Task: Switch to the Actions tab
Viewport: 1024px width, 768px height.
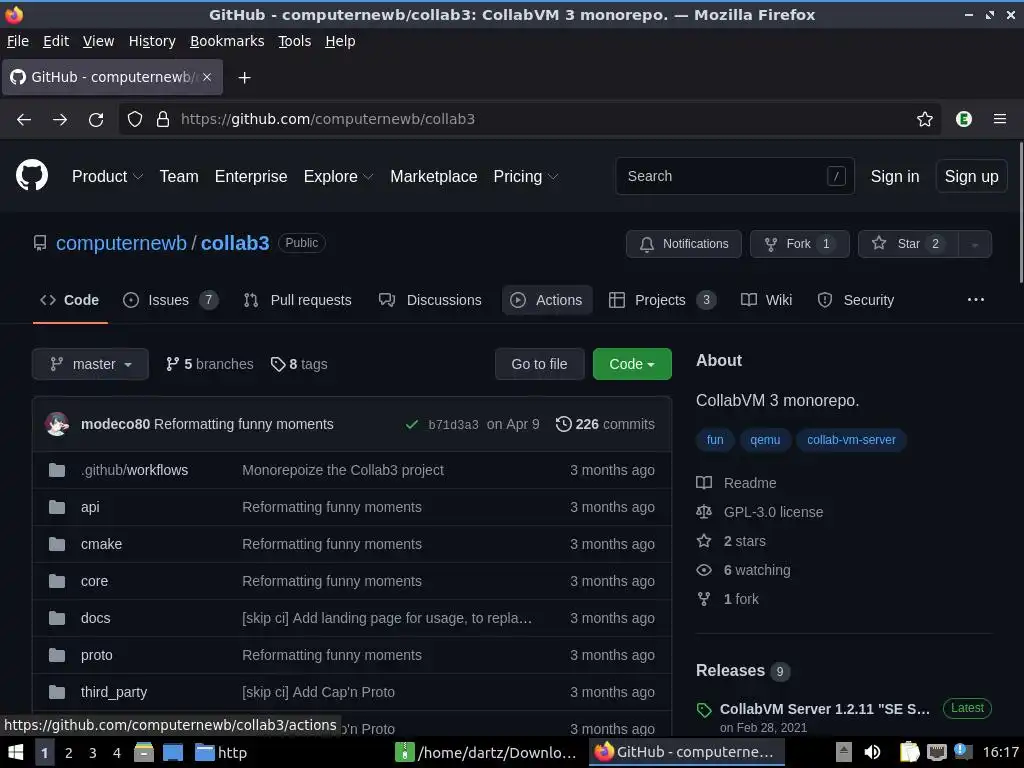Action: [x=547, y=300]
